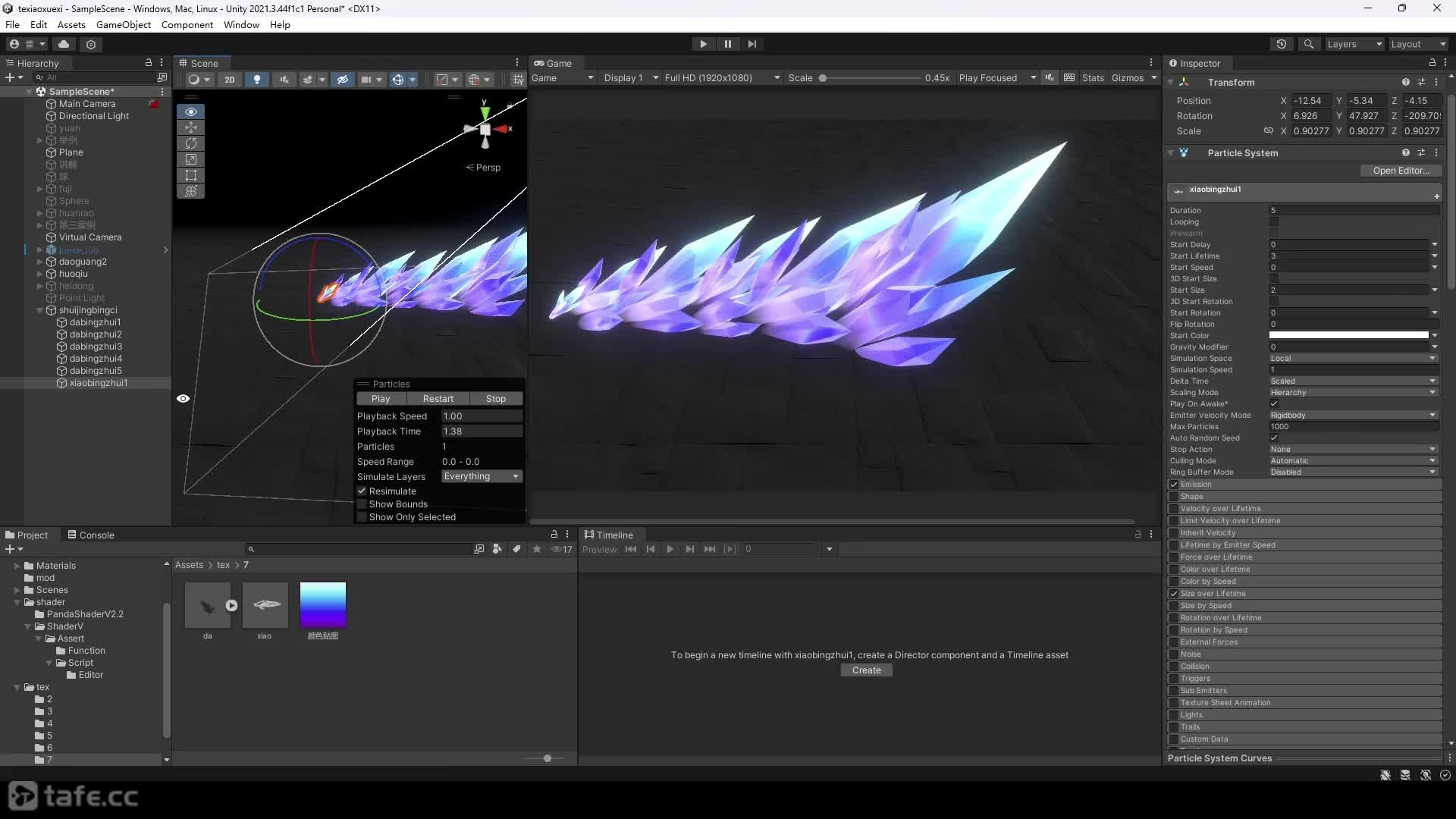Viewport: 1456px width, 819px height.
Task: Toggle scene lighting bulb icon
Action: click(257, 79)
